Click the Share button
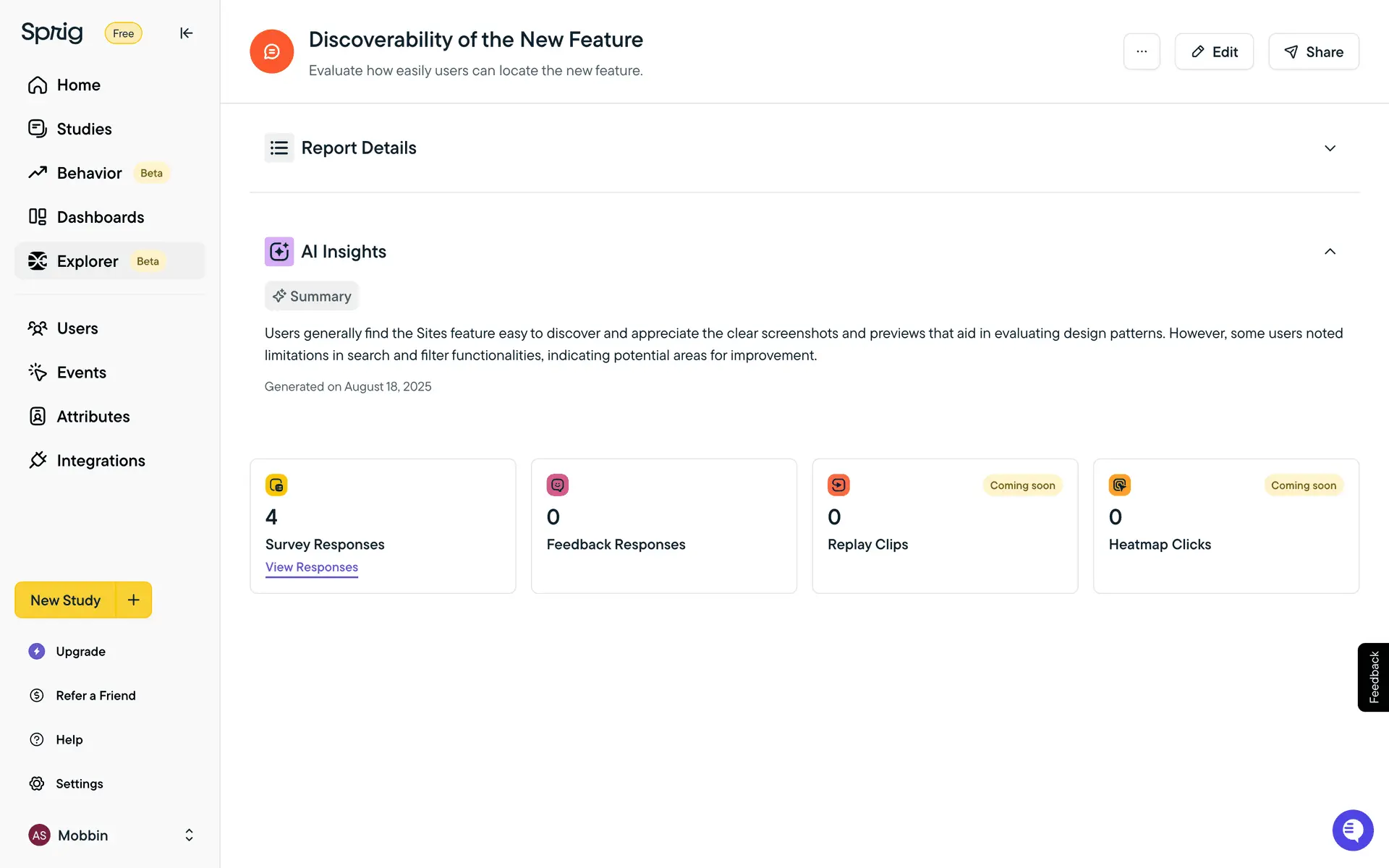1389x868 pixels. click(1313, 51)
